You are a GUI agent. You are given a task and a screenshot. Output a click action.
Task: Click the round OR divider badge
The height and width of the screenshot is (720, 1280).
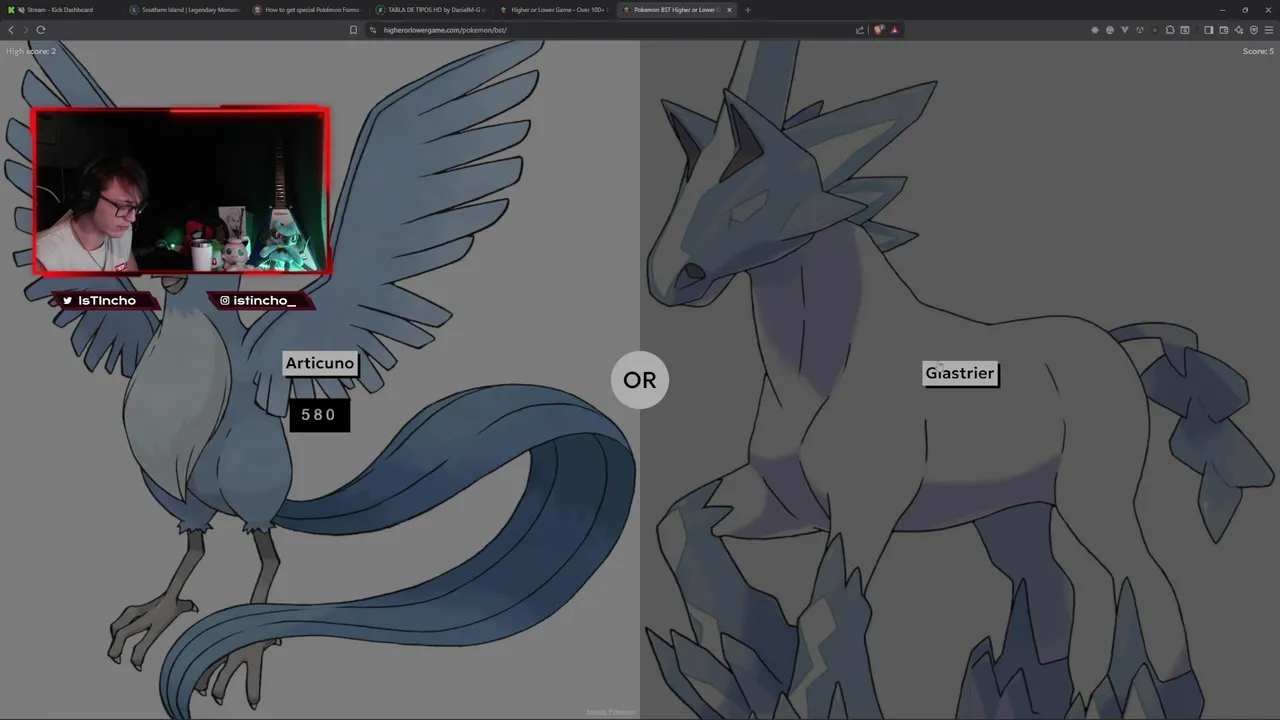tap(640, 380)
